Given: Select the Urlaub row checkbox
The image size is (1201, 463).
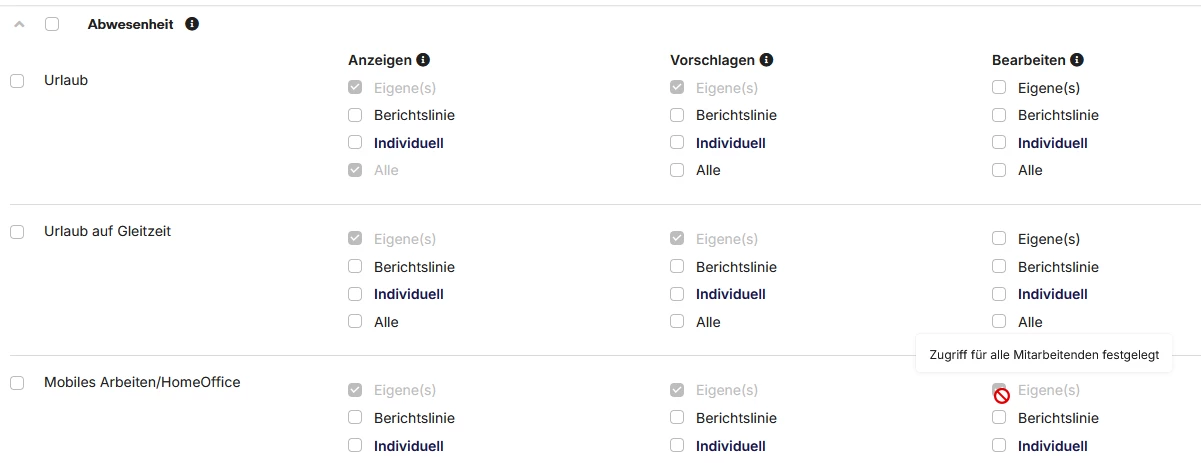Looking at the screenshot, I should [17, 80].
